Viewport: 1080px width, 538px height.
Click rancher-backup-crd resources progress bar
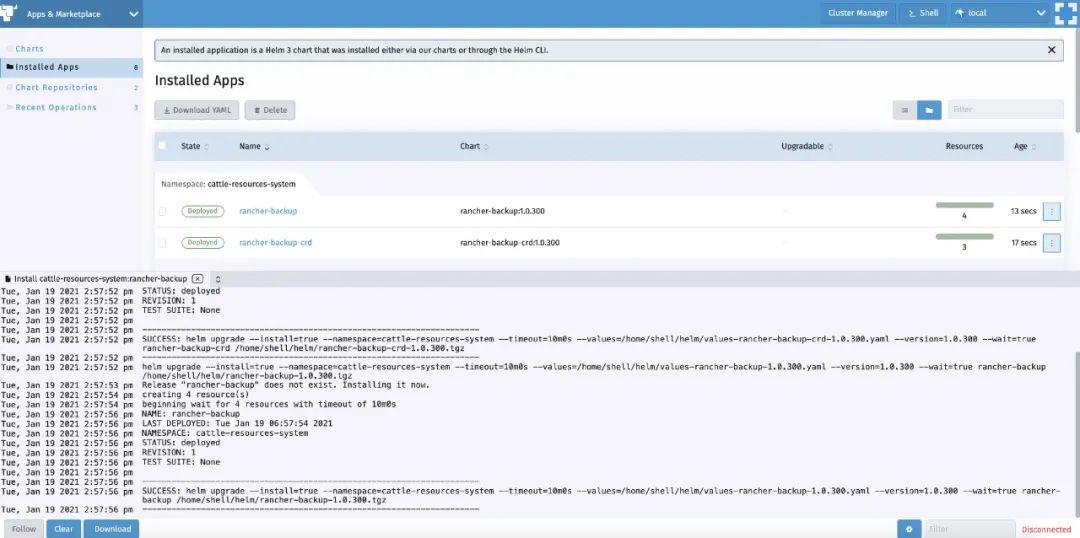click(964, 237)
